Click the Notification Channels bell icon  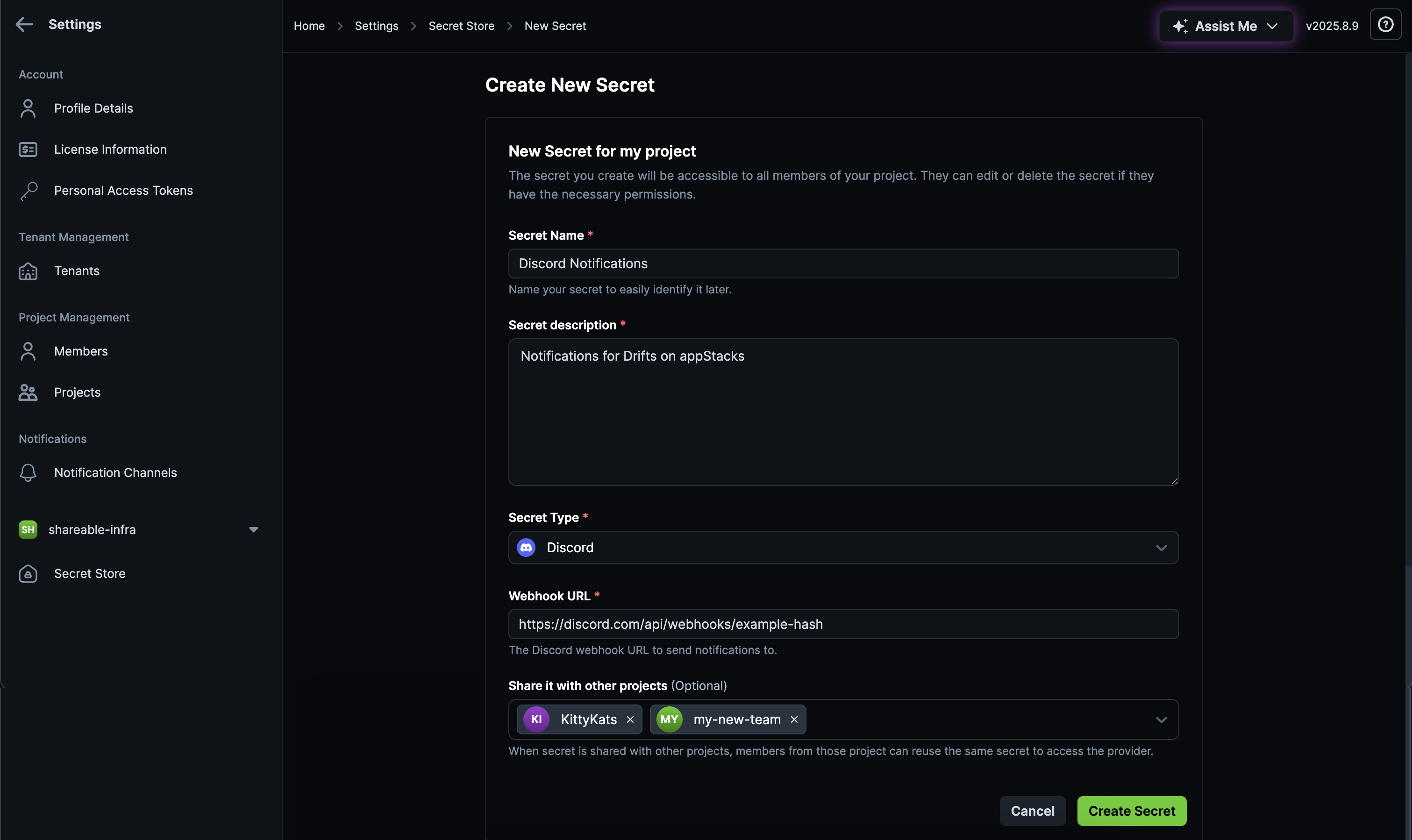tap(28, 473)
